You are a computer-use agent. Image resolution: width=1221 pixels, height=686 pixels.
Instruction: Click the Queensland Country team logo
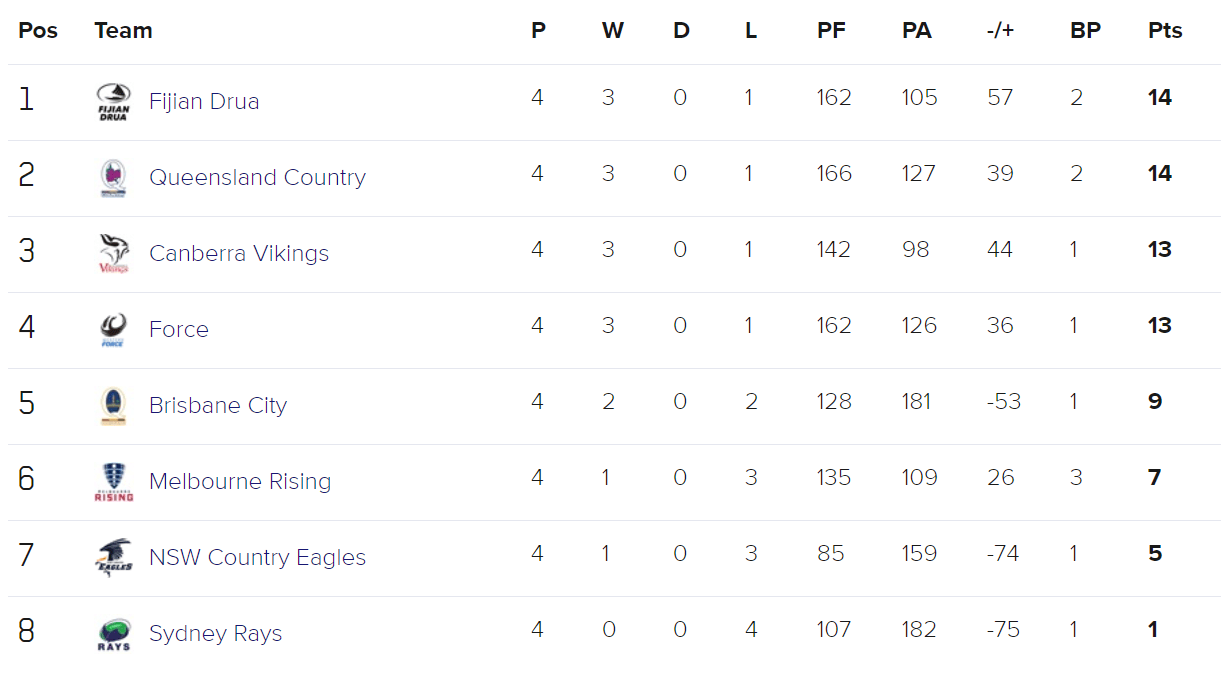coord(114,178)
